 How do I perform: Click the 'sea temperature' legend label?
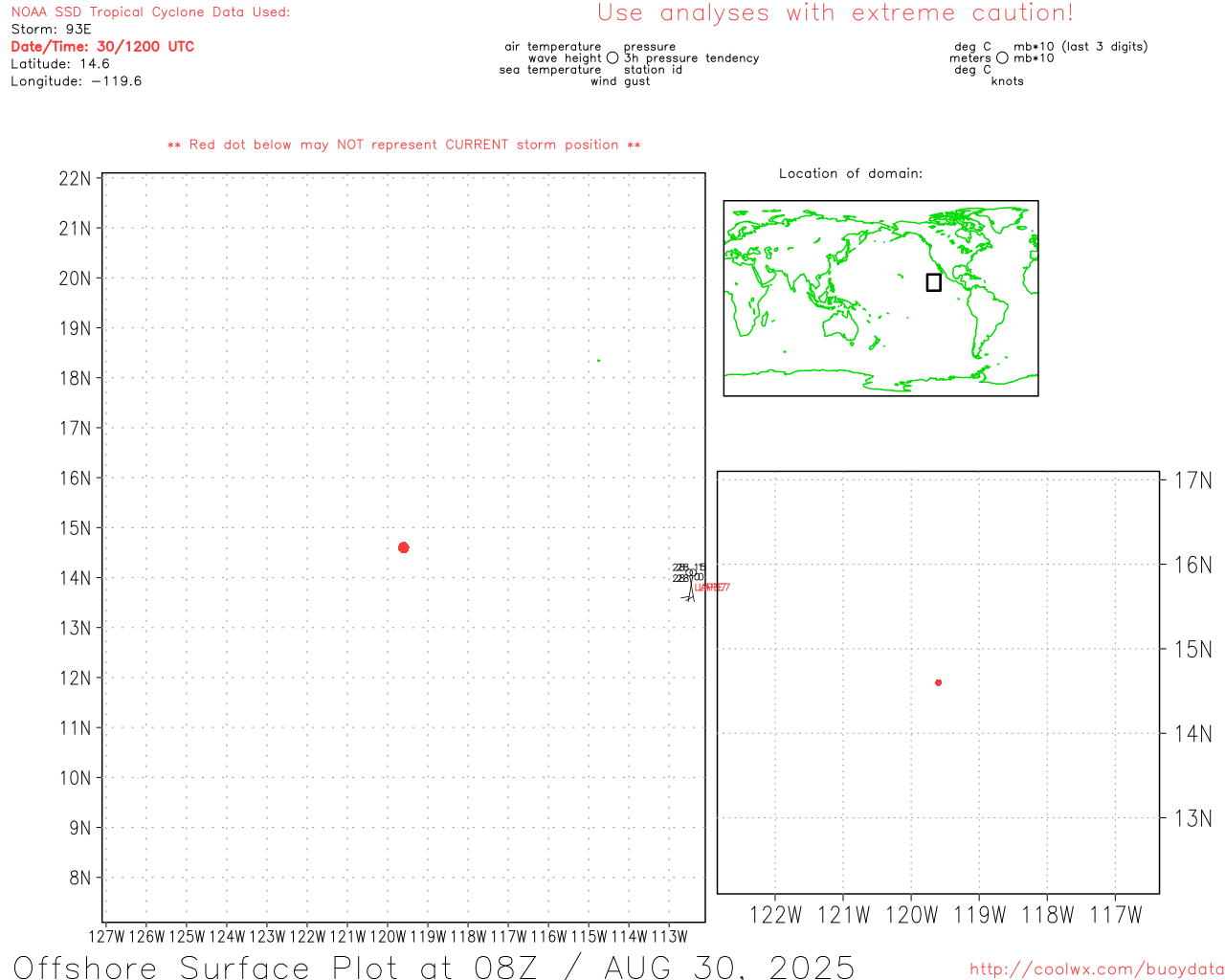550,70
